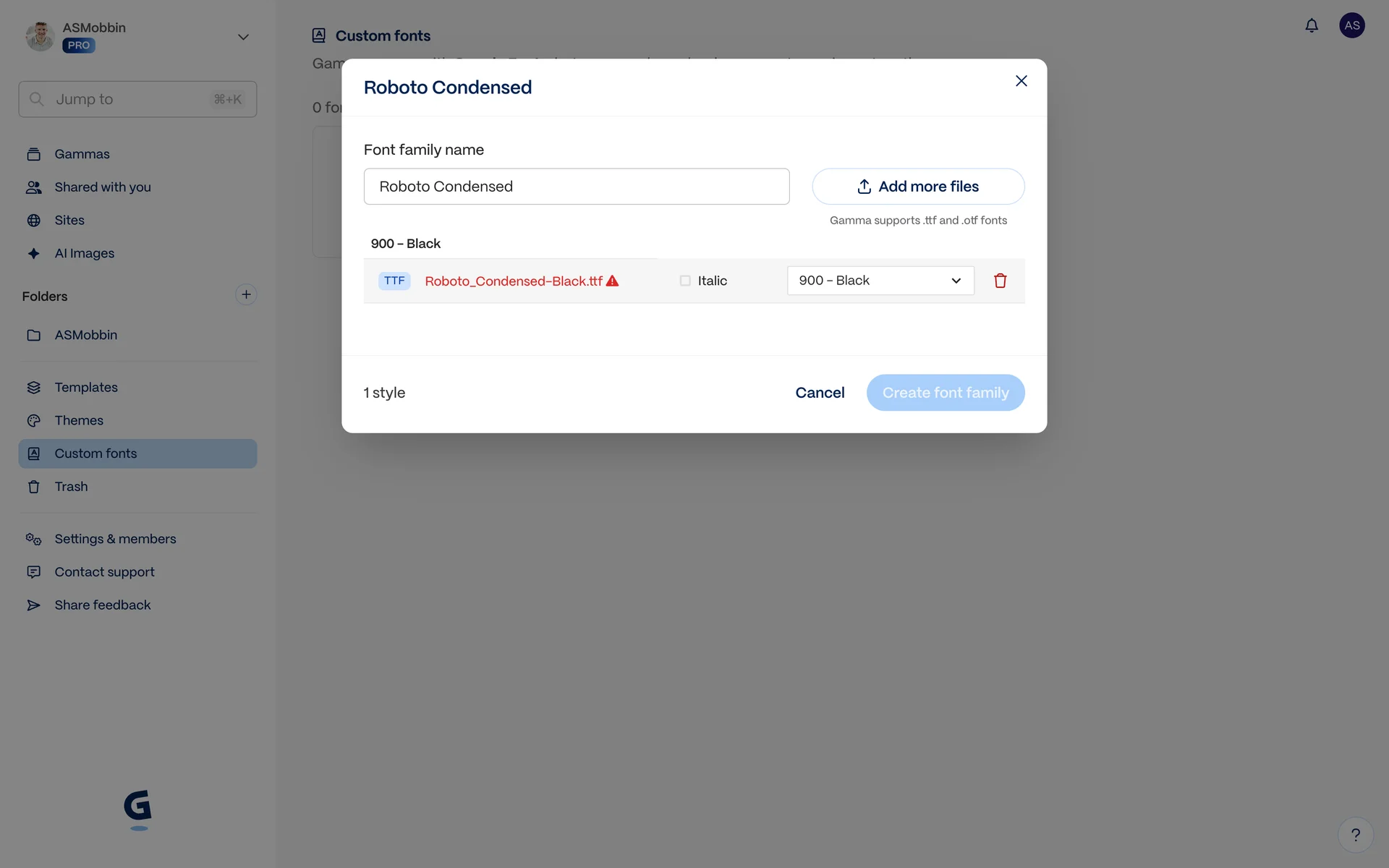This screenshot has width=1389, height=868.
Task: Open AI Images in sidebar
Action: click(85, 253)
